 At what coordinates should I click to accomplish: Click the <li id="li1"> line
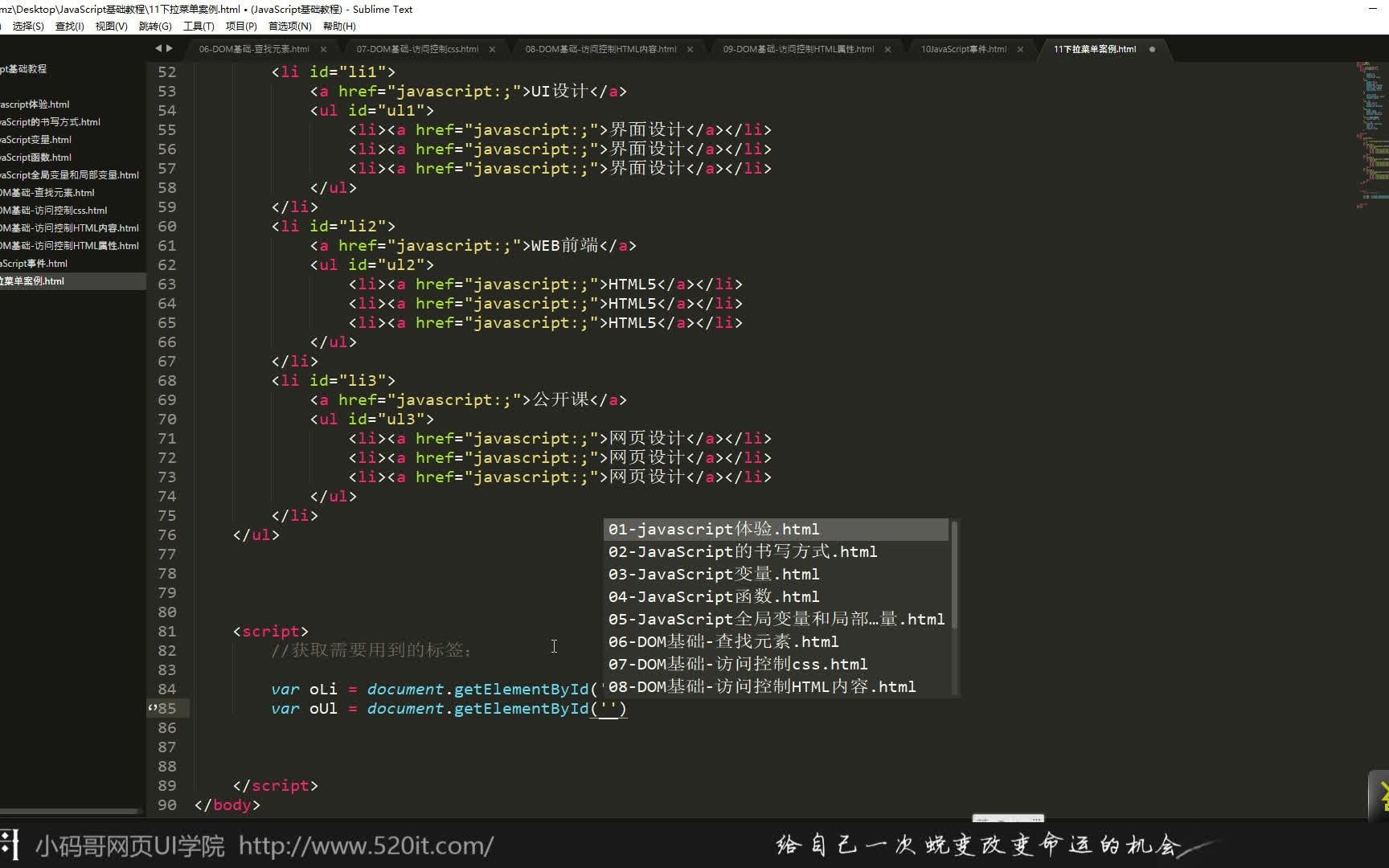click(333, 72)
